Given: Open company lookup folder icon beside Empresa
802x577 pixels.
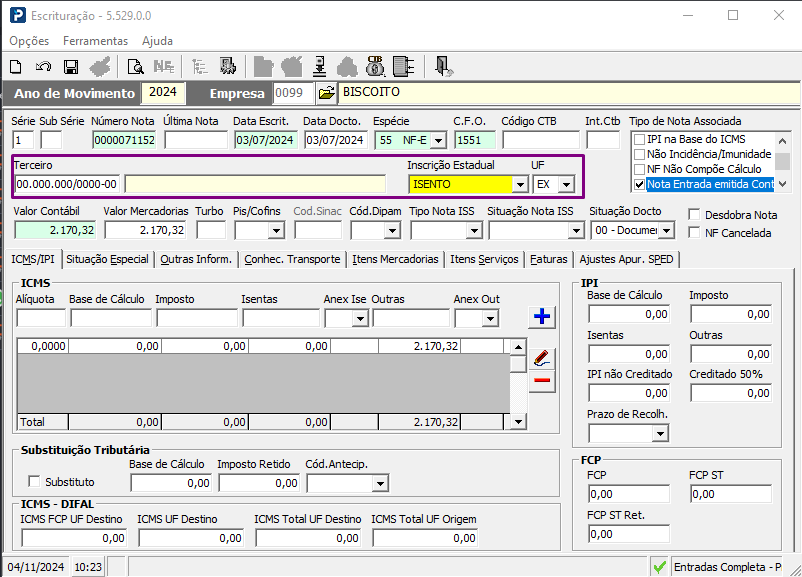Looking at the screenshot, I should 326,93.
